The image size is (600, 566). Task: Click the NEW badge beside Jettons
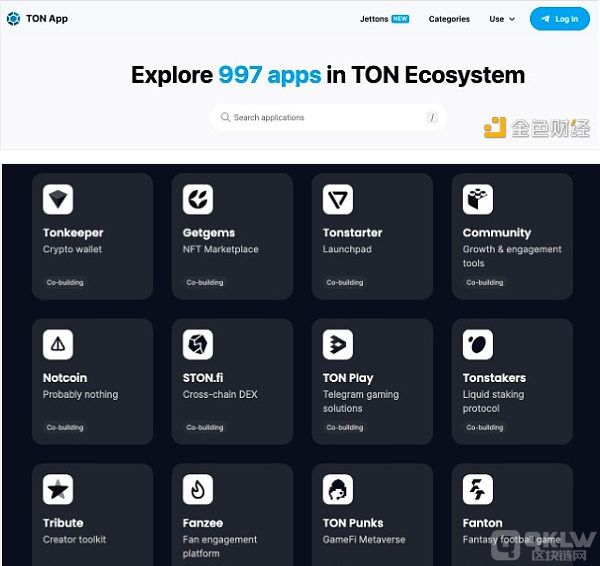400,19
